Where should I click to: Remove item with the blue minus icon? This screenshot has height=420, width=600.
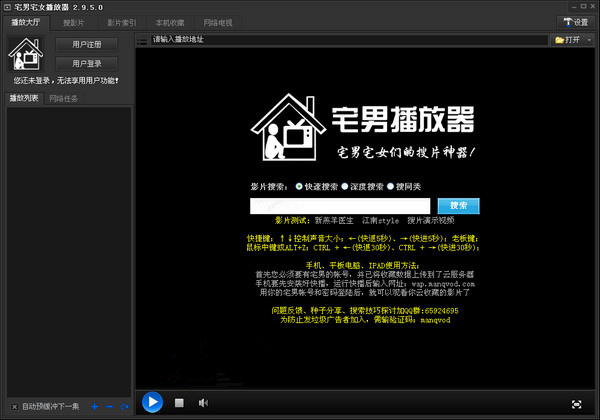(109, 407)
